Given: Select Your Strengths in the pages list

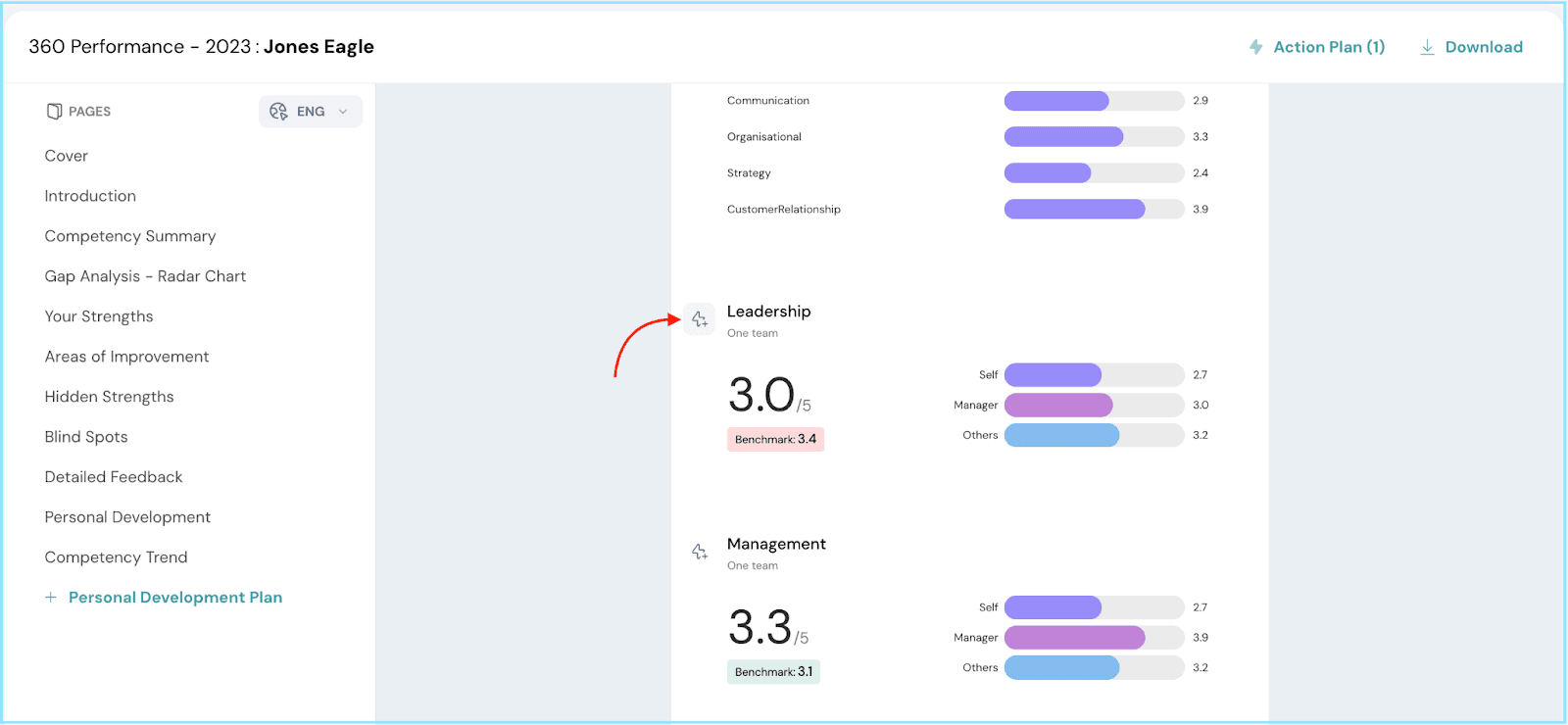Looking at the screenshot, I should point(99,316).
